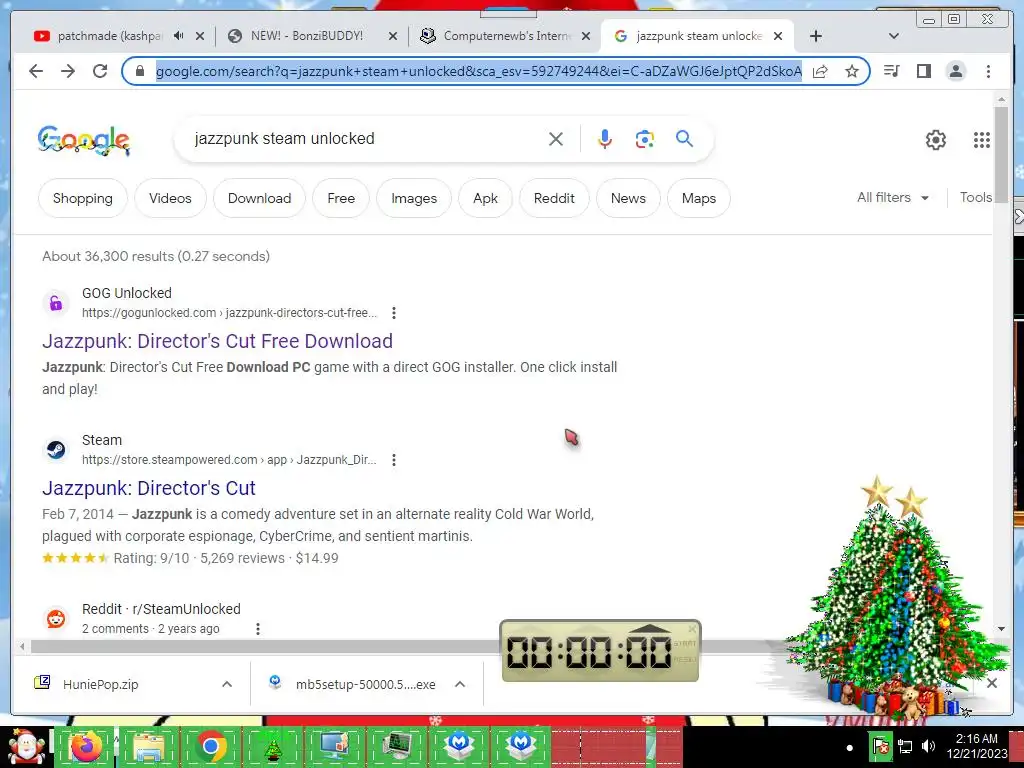The image size is (1024, 768).
Task: Open File Explorer from the taskbar
Action: tap(148, 746)
